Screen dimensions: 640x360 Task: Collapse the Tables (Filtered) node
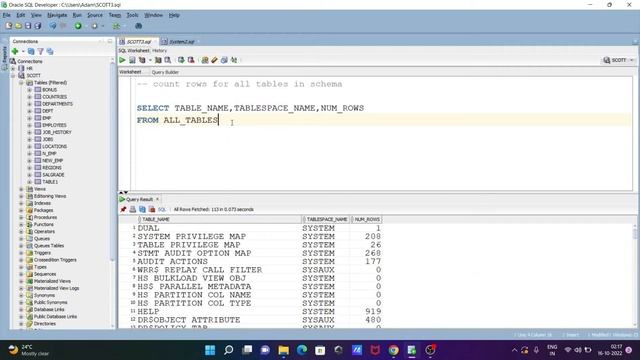click(x=21, y=82)
